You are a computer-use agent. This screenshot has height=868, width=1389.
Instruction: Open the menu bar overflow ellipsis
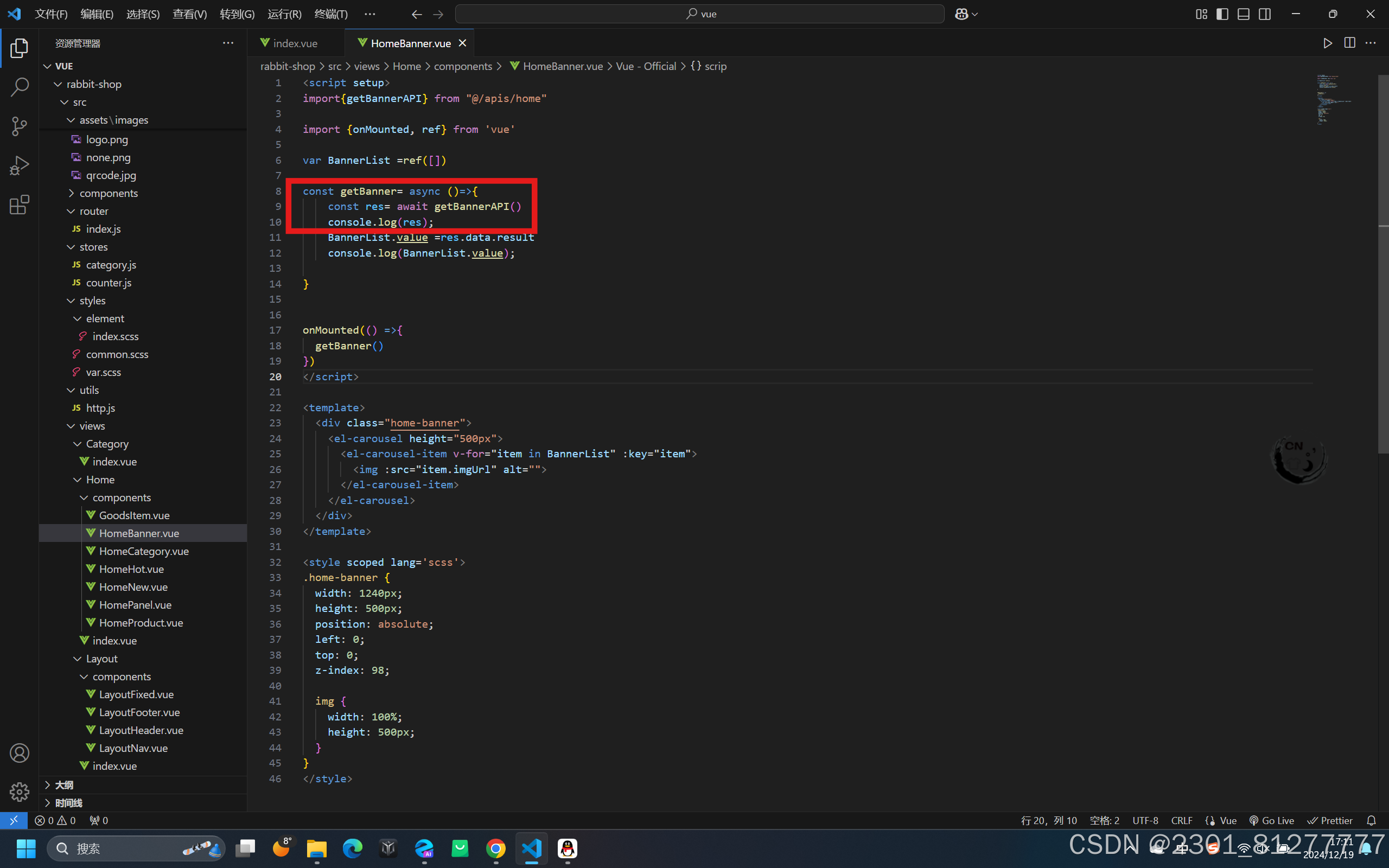click(x=369, y=14)
